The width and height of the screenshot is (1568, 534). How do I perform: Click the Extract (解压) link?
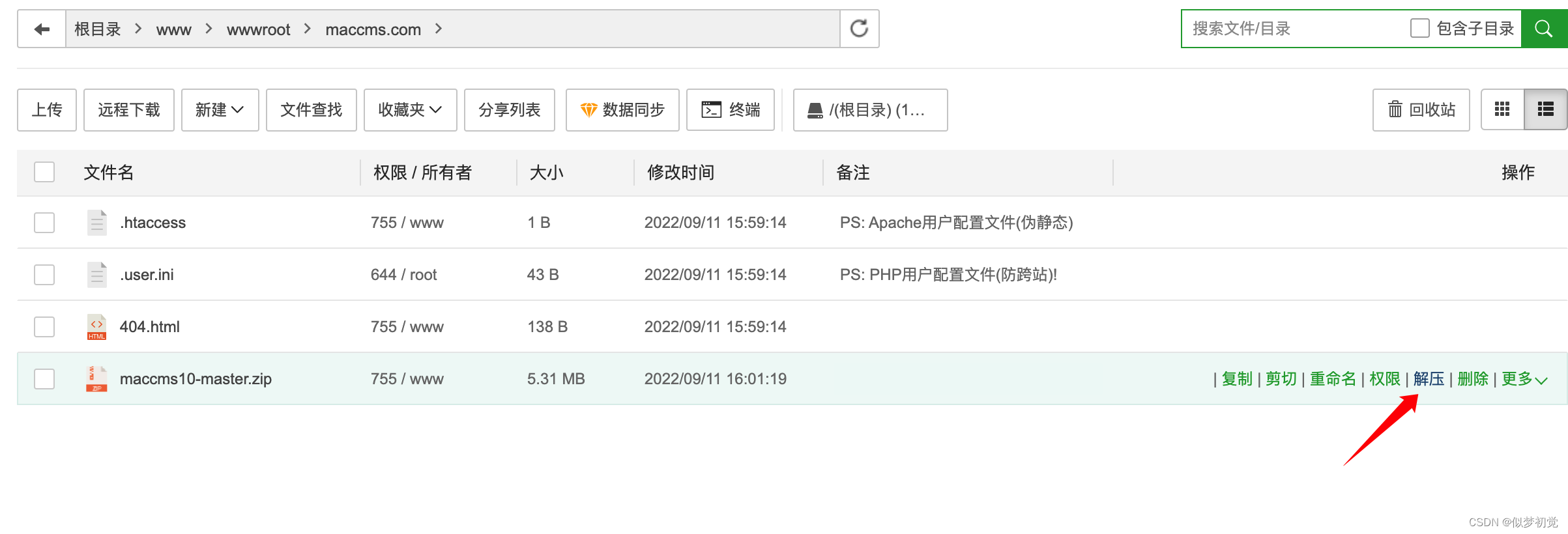pos(1429,378)
